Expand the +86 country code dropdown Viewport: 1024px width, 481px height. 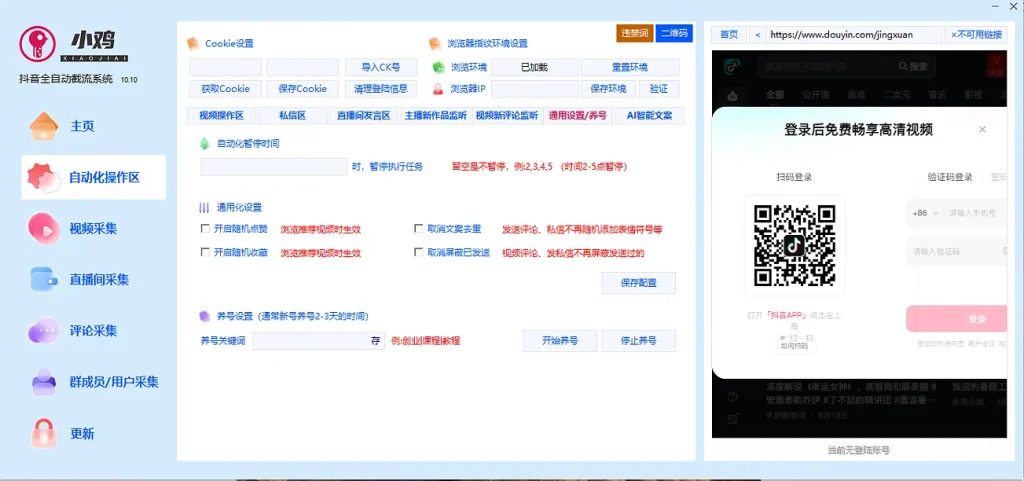925,213
